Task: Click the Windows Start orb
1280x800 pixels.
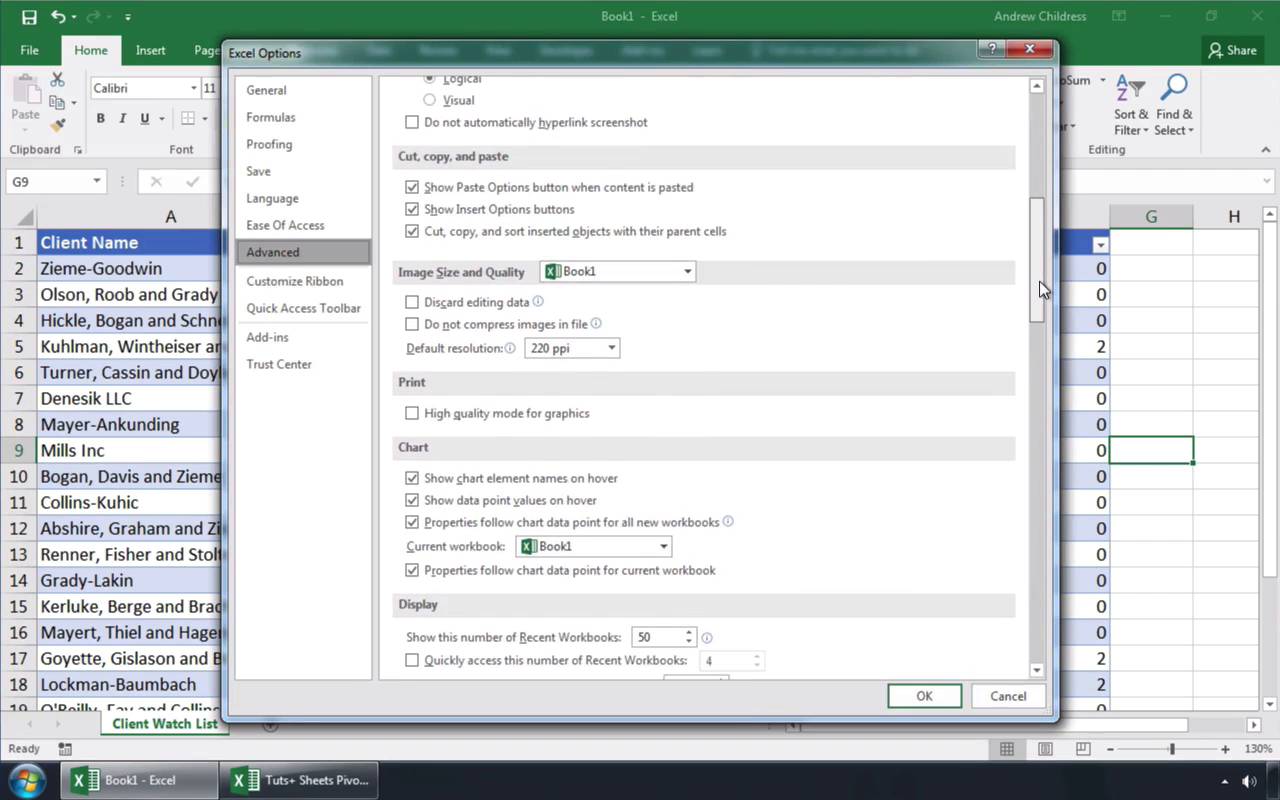Action: pyautogui.click(x=25, y=780)
